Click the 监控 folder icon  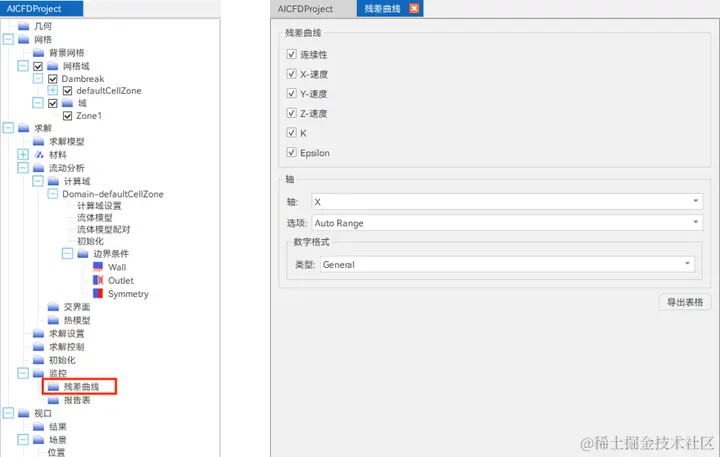pyautogui.click(x=39, y=373)
